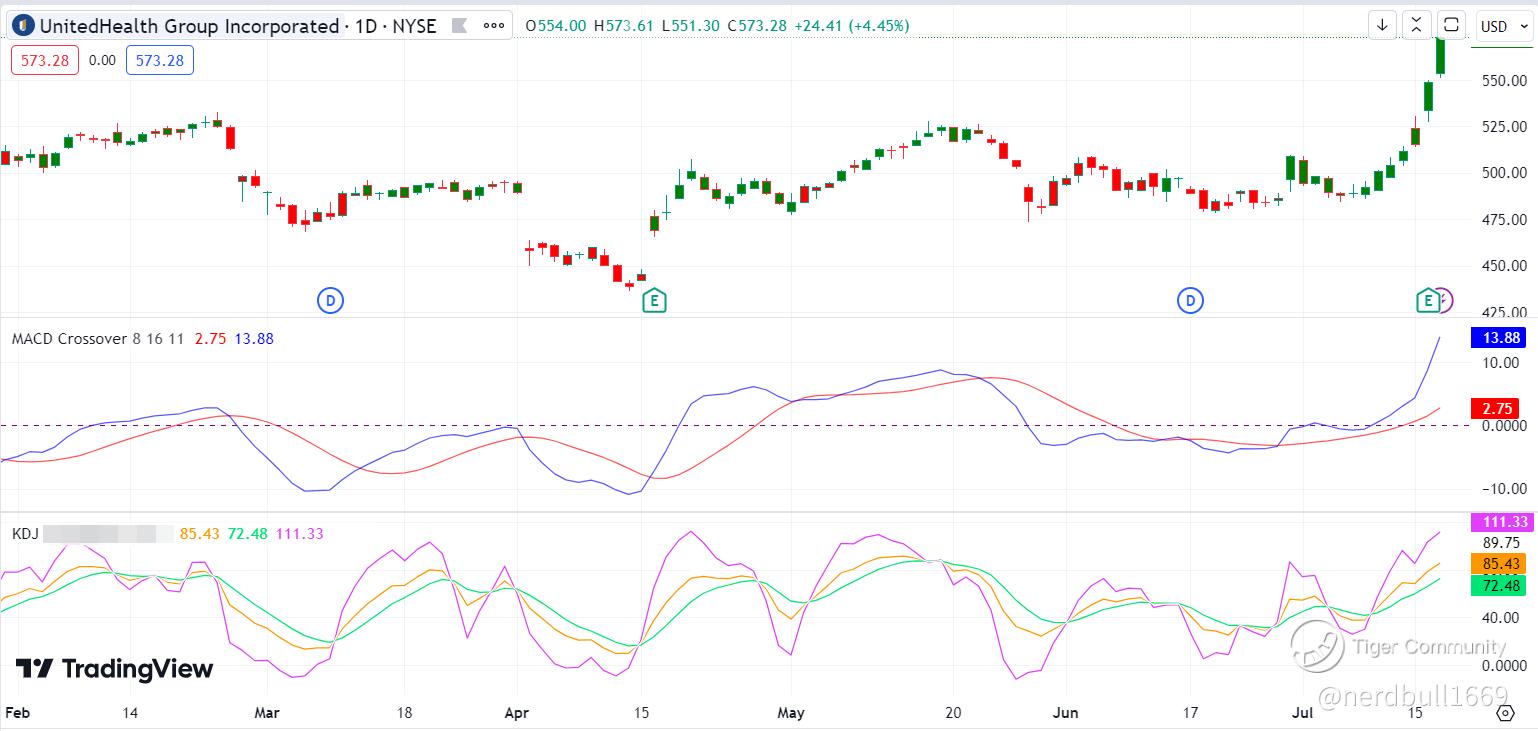Click the dividend D marker near March
The height and width of the screenshot is (731, 1538).
pyautogui.click(x=330, y=299)
